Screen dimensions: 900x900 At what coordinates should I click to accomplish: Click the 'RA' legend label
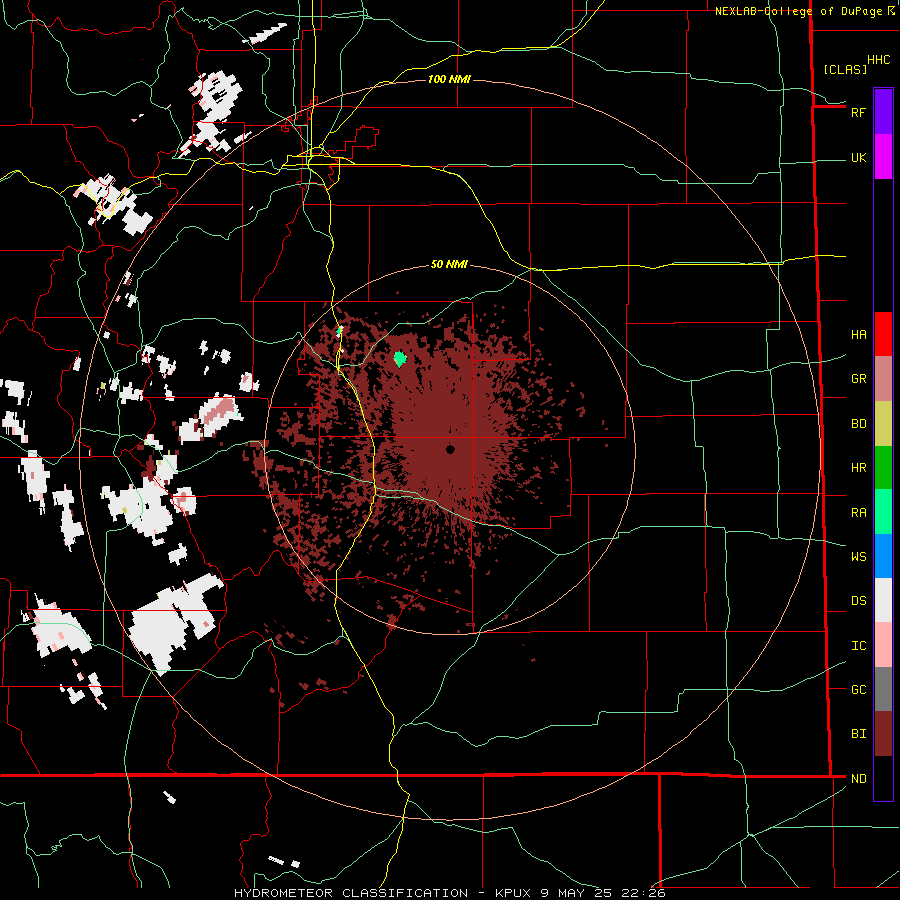coord(859,513)
